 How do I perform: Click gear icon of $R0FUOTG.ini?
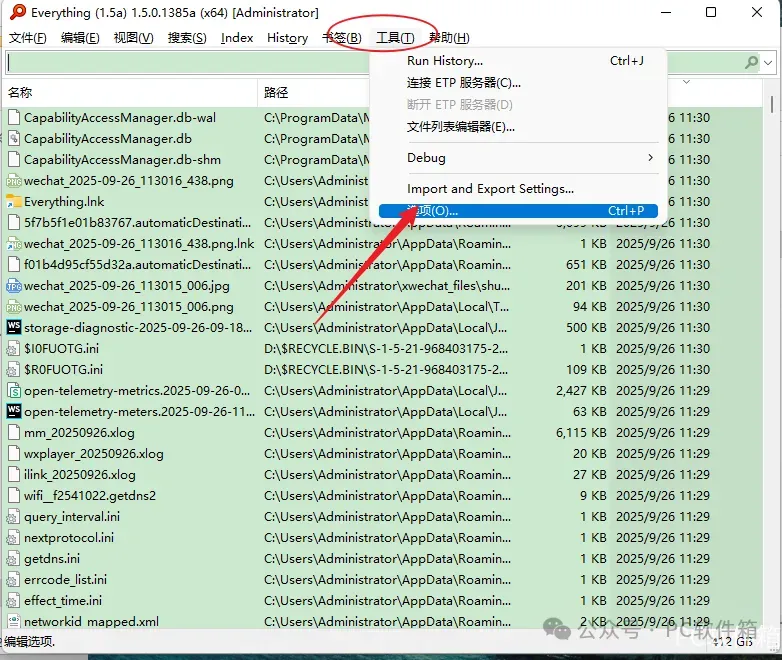pos(13,370)
